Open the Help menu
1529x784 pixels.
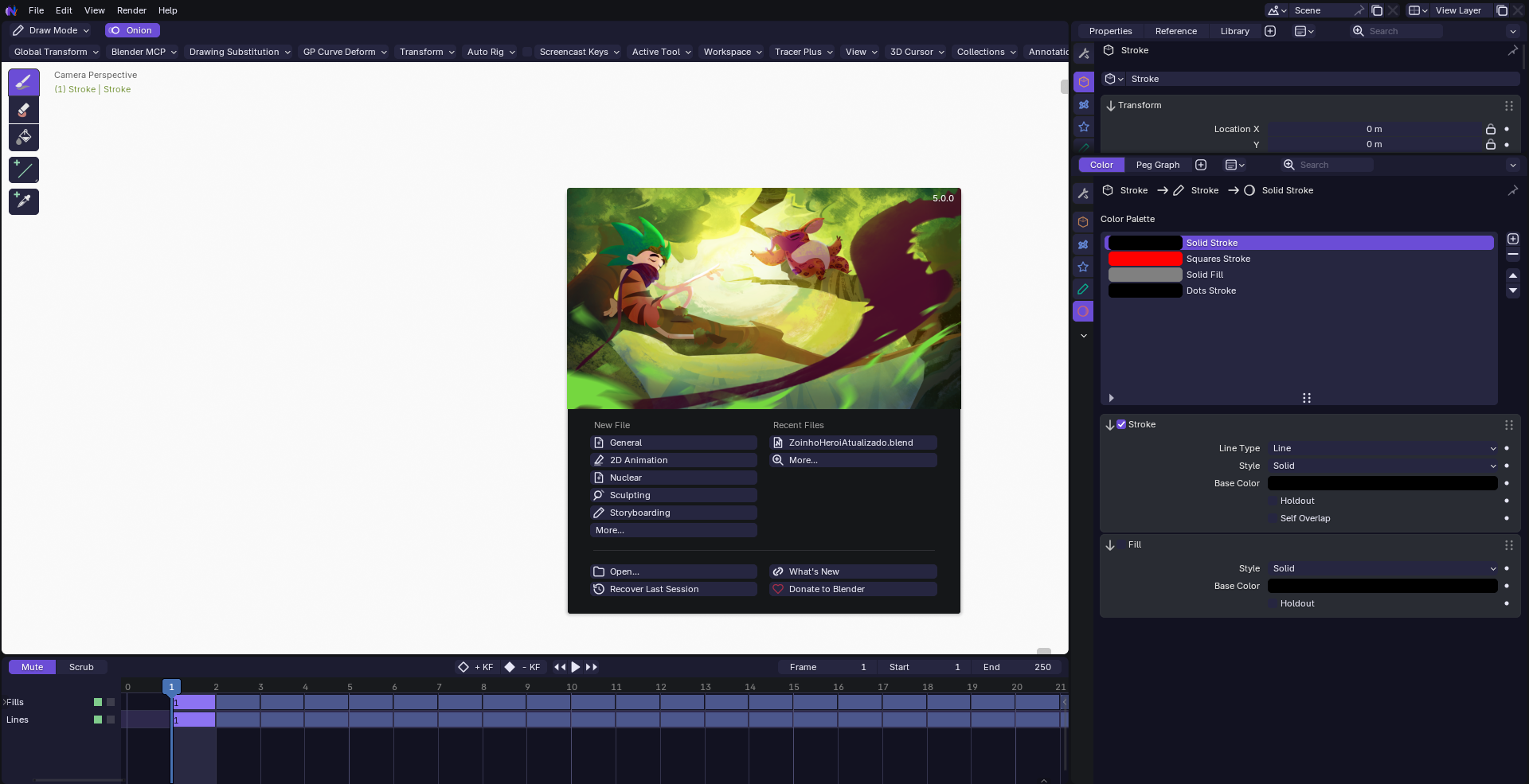tap(167, 10)
